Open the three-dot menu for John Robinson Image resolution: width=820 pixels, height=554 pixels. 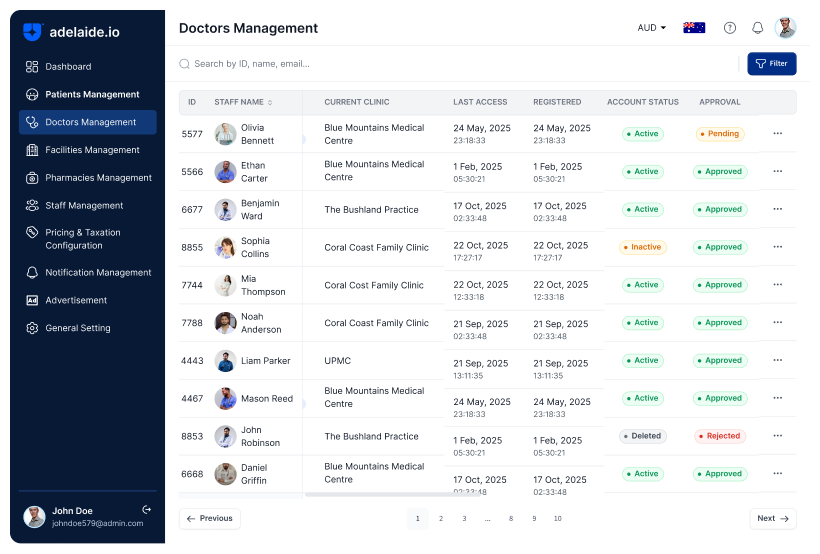[777, 436]
